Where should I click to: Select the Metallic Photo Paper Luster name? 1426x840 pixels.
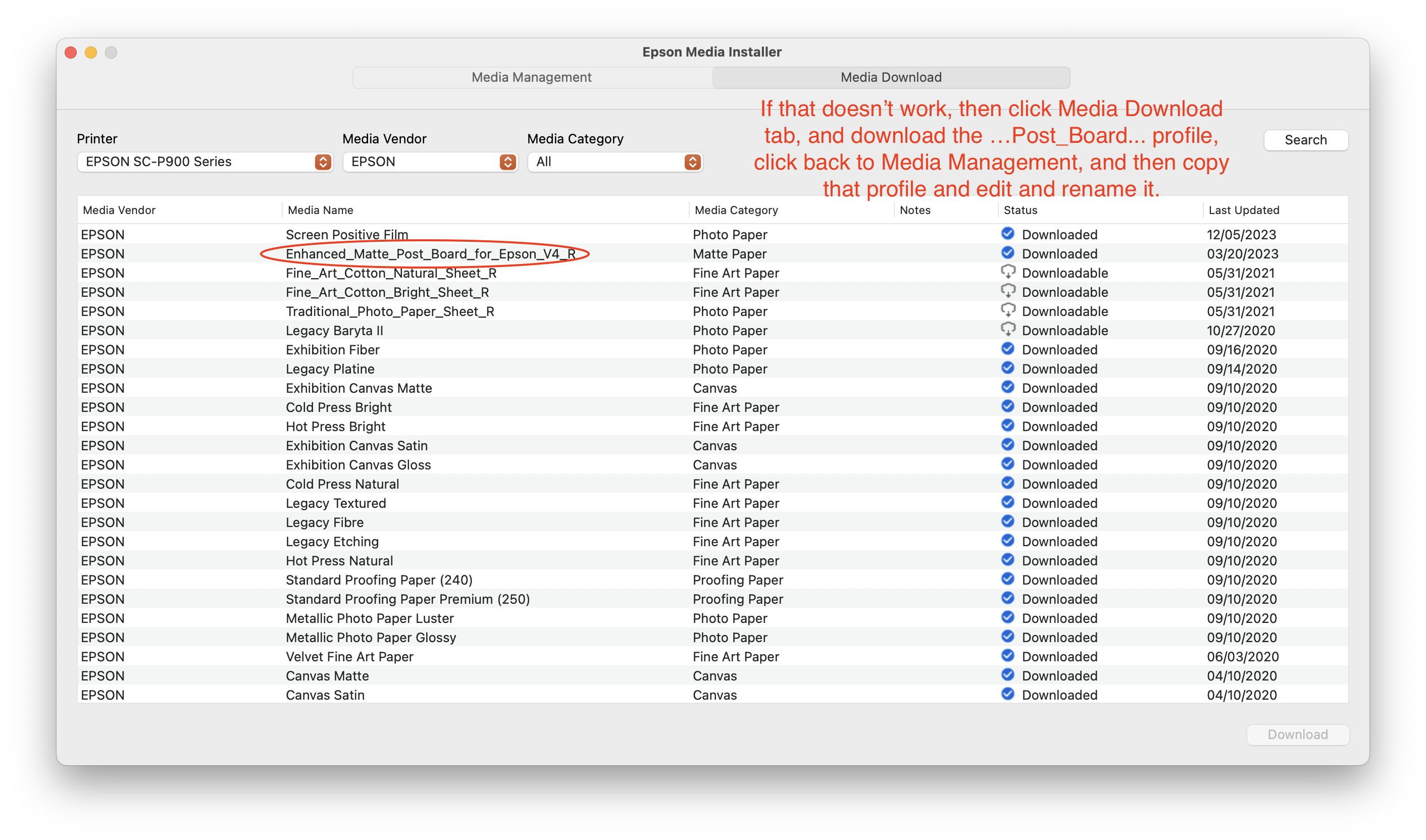click(370, 619)
